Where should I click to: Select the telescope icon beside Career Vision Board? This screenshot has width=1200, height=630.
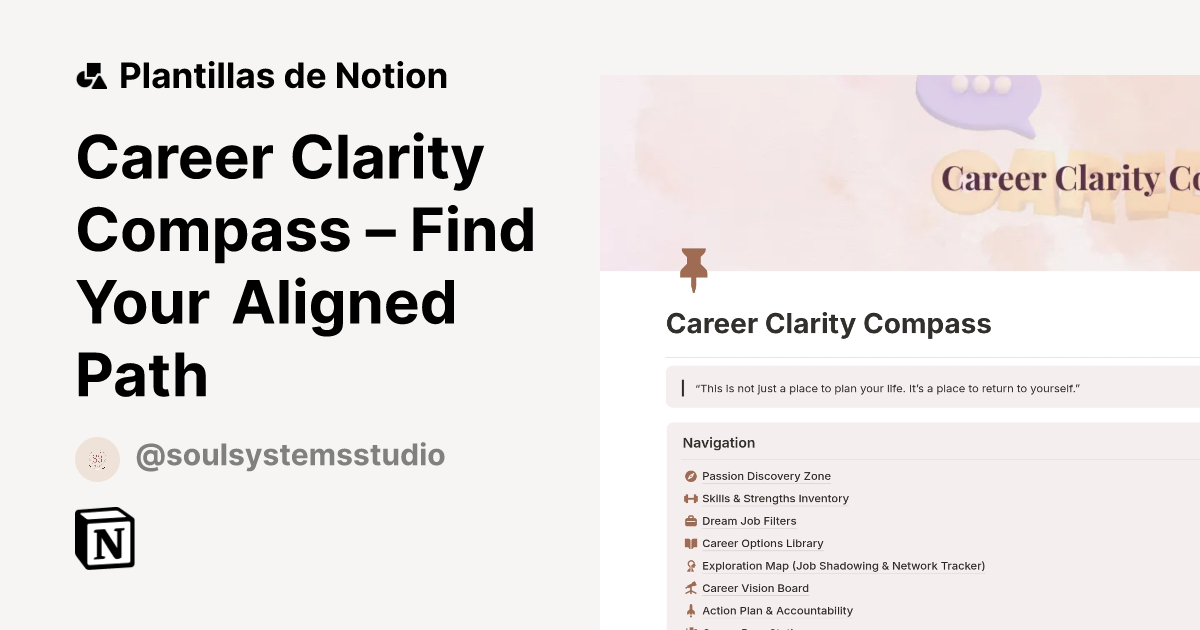click(x=690, y=588)
